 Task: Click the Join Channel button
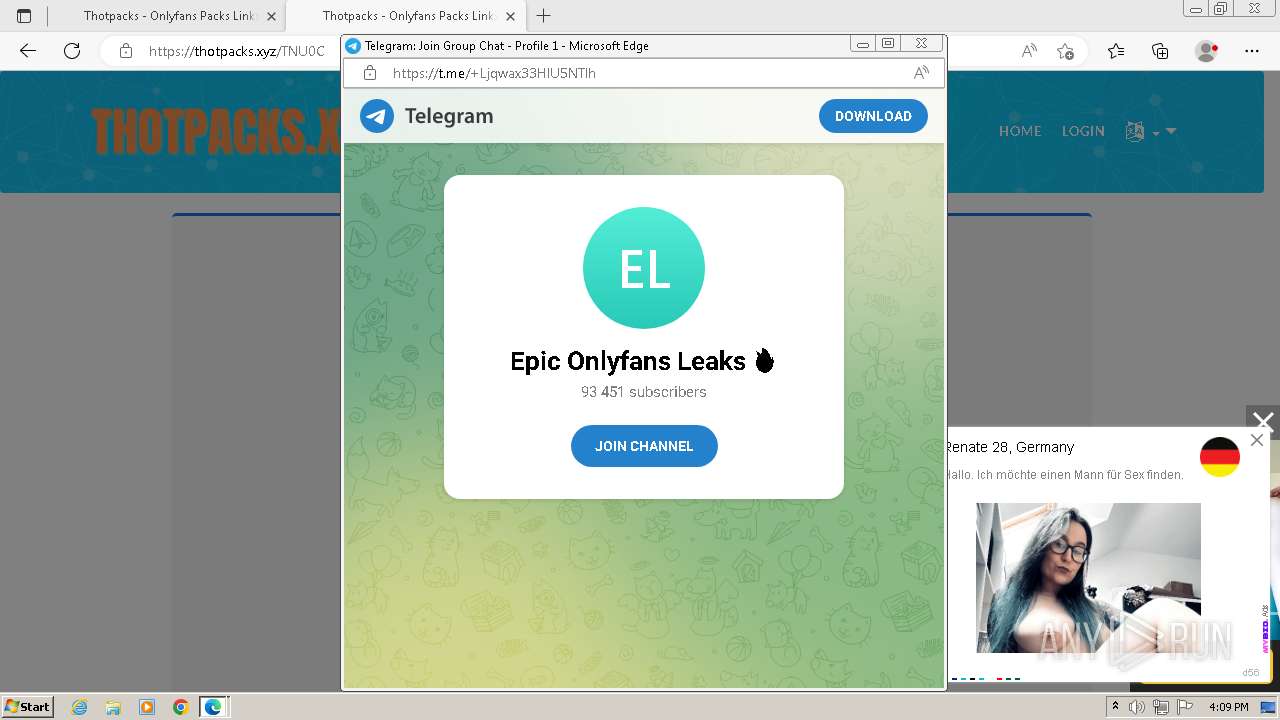(x=644, y=446)
